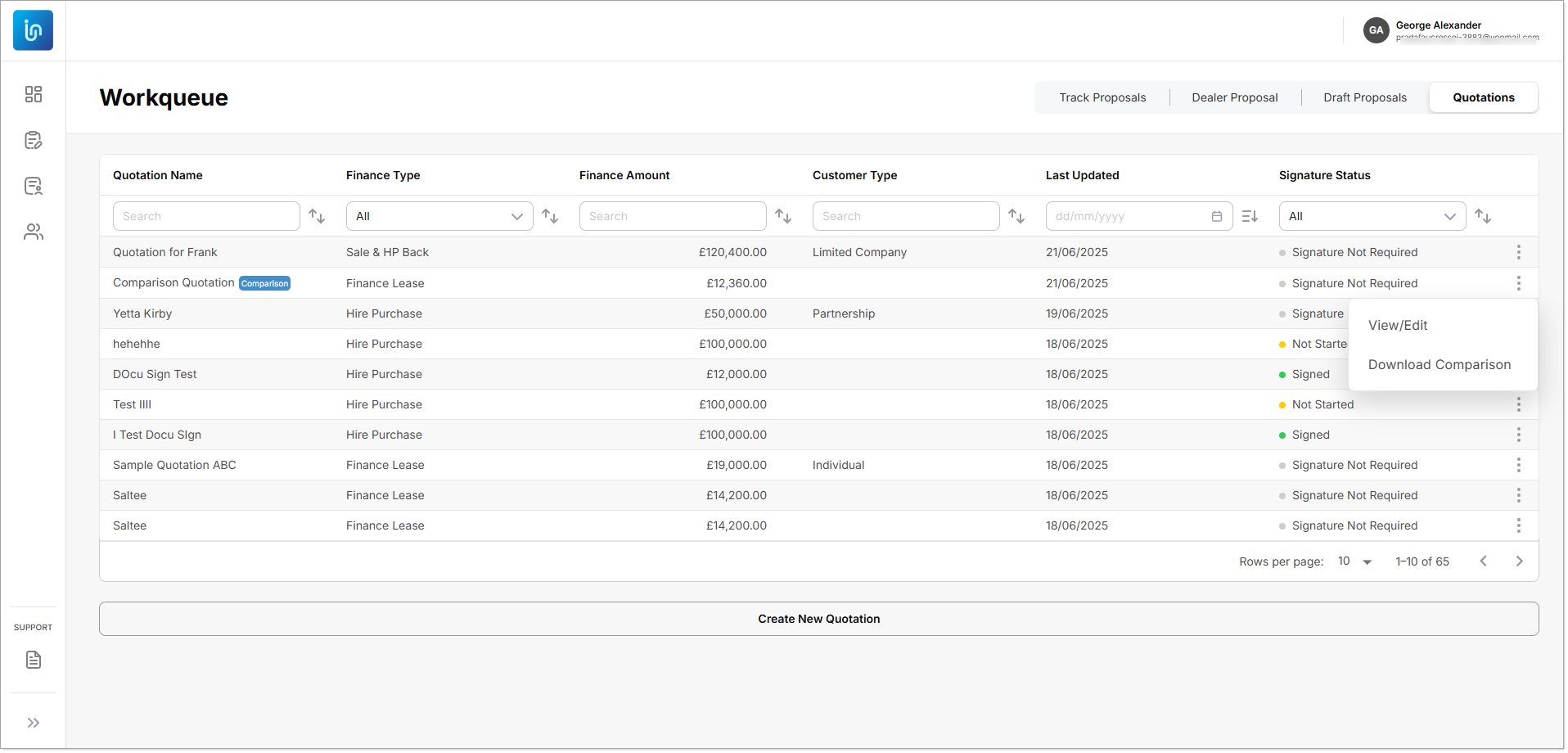Open the Signature Status filter dropdown
This screenshot has height=753, width=1568.
click(x=1372, y=216)
